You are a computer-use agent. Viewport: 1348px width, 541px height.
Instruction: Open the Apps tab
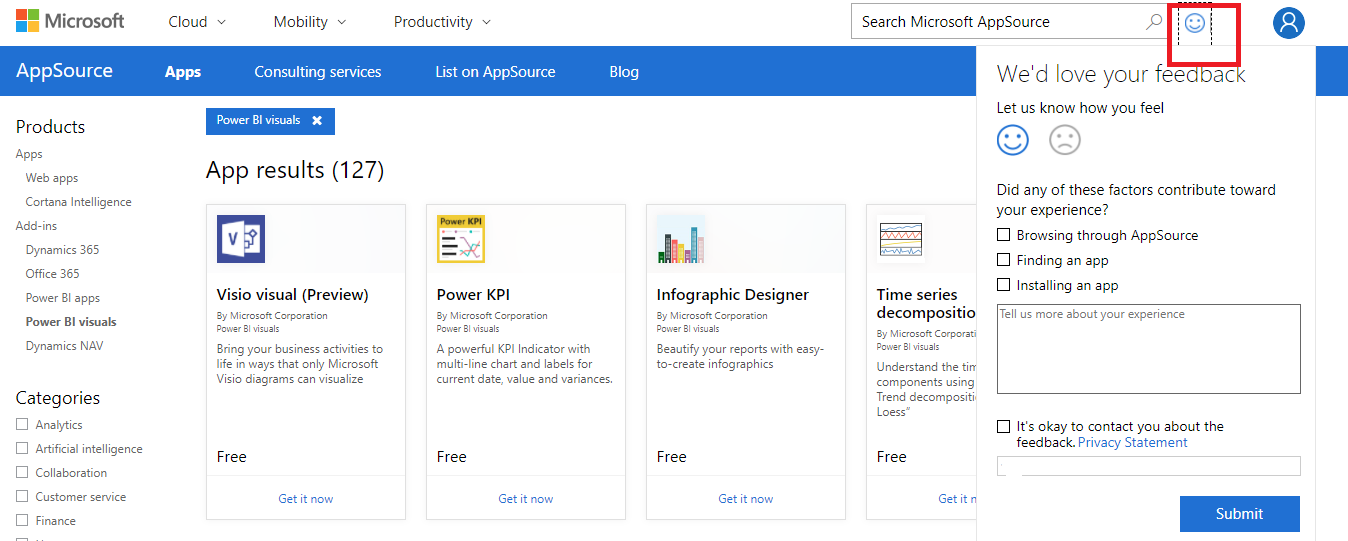click(x=183, y=72)
